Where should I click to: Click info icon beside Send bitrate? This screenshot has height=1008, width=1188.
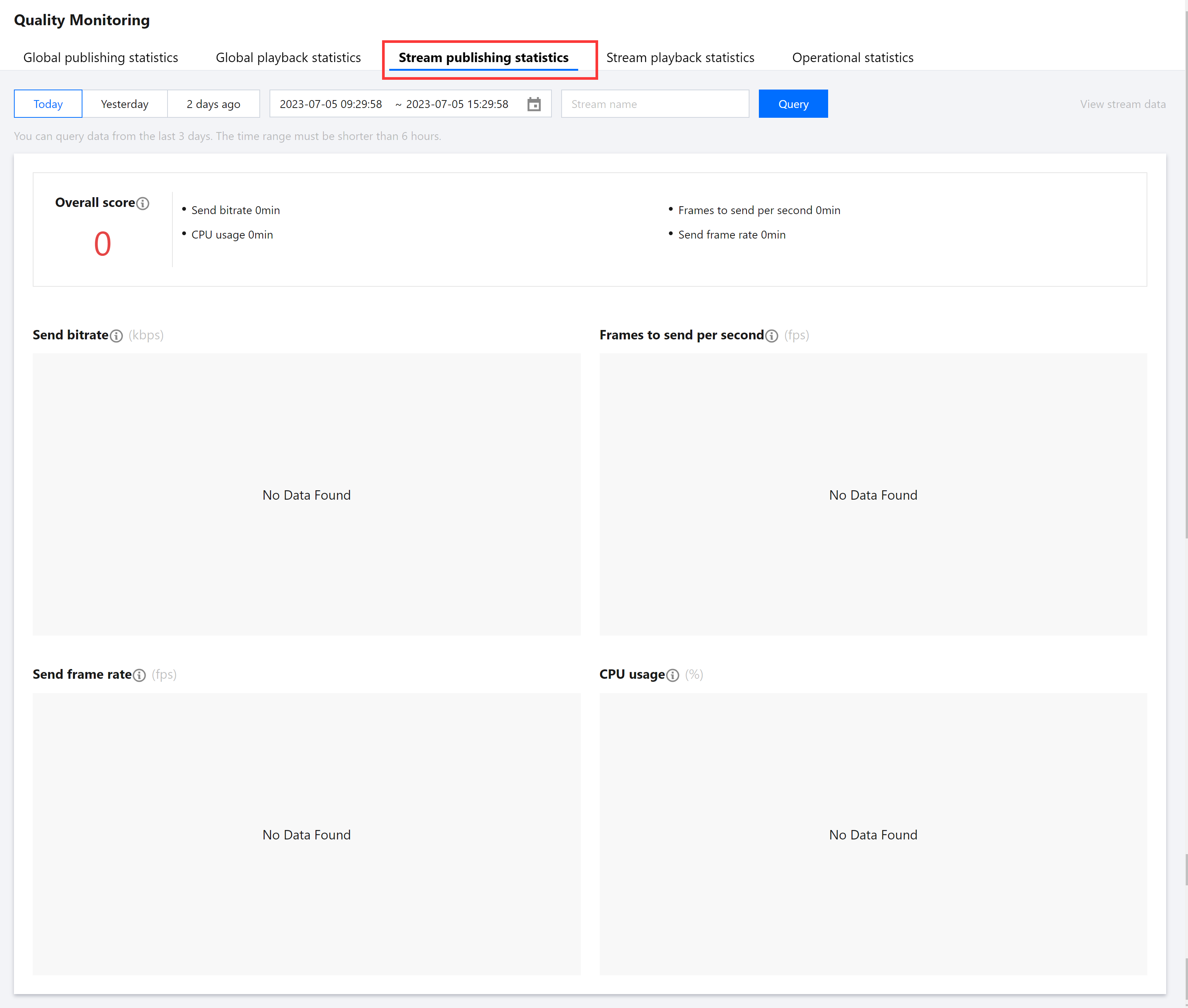pyautogui.click(x=116, y=336)
